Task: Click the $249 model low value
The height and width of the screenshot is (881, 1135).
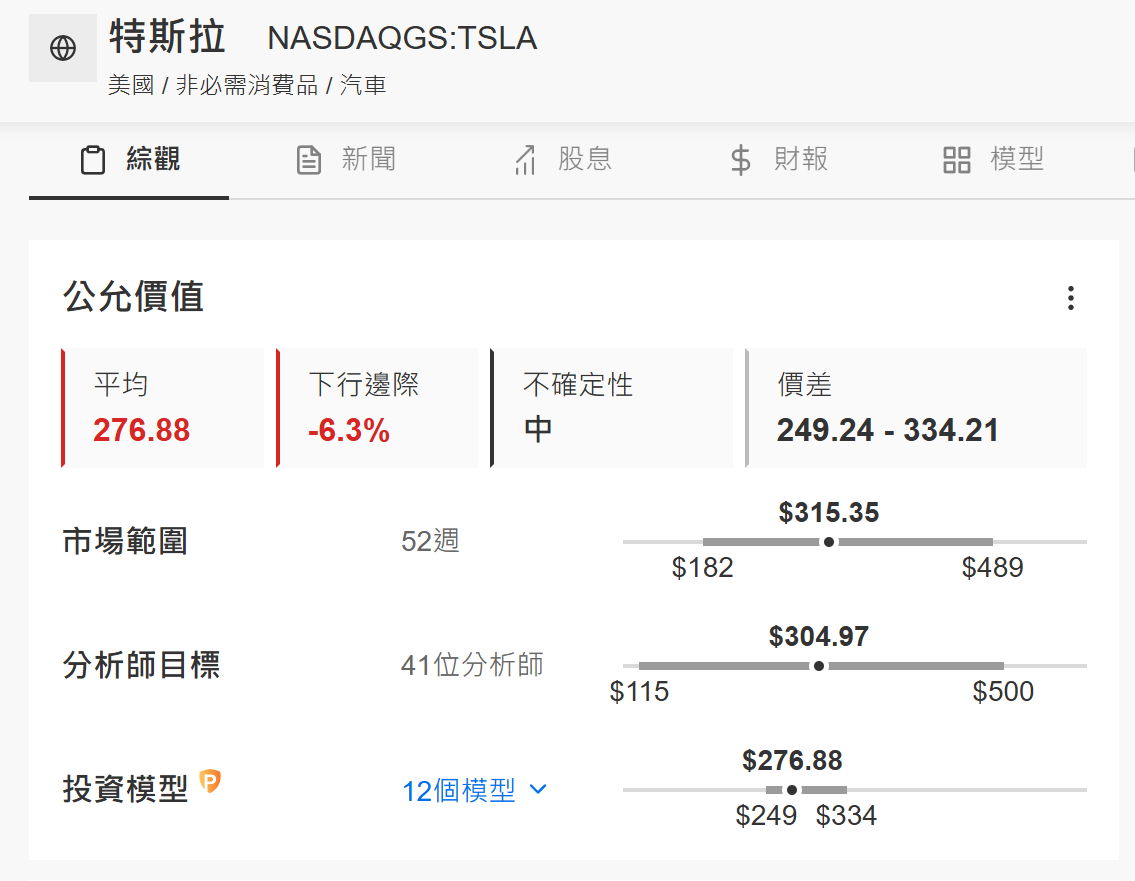Action: (x=766, y=816)
